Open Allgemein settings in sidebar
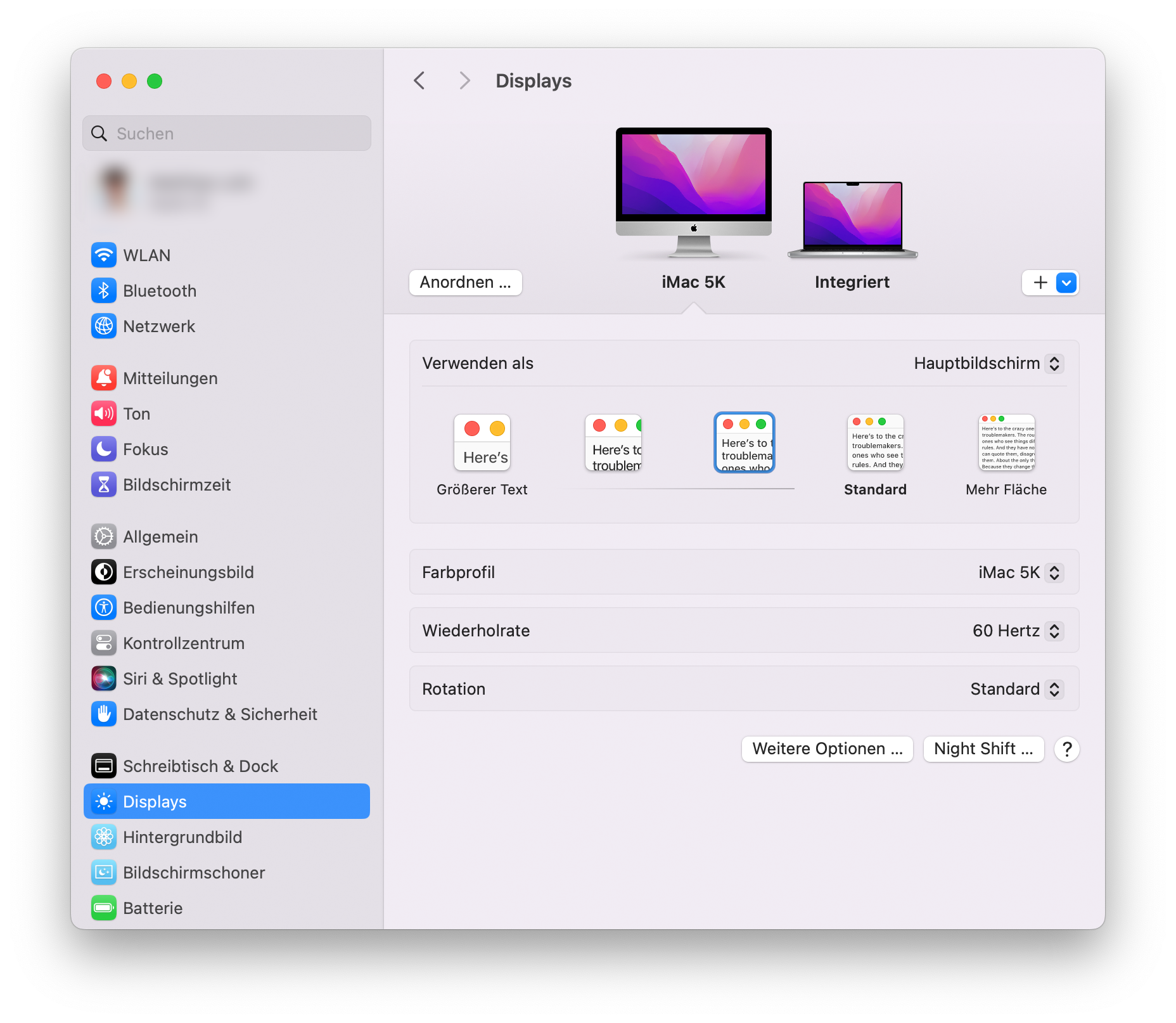Viewport: 1176px width, 1023px height. pyautogui.click(x=226, y=537)
